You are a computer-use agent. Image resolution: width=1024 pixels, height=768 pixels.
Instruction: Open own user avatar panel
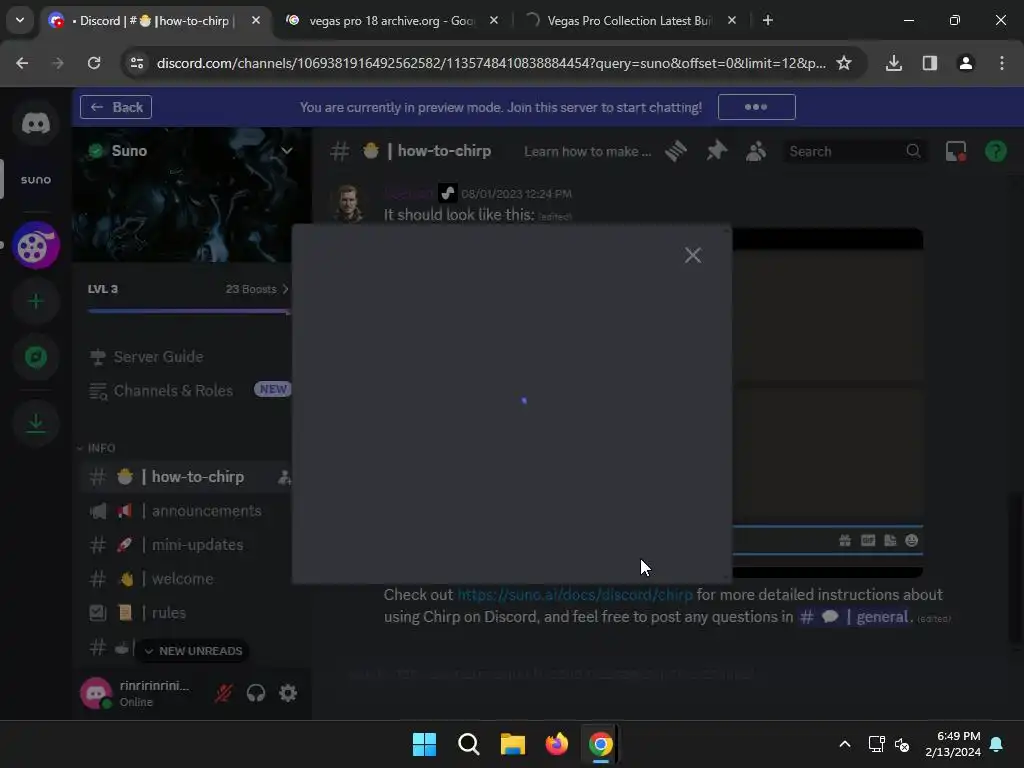(x=97, y=692)
